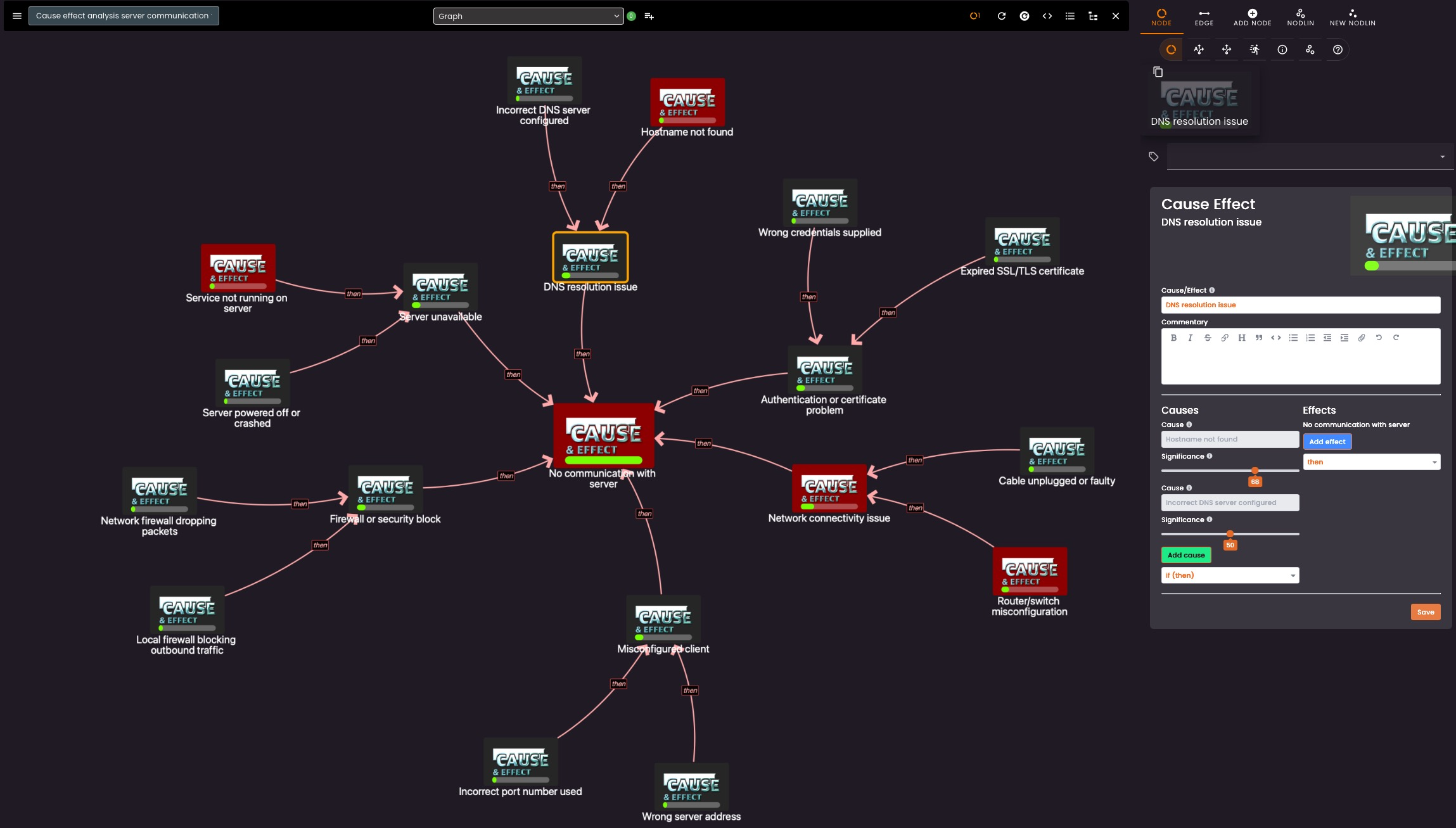Click the info circle icon

pos(1282,49)
